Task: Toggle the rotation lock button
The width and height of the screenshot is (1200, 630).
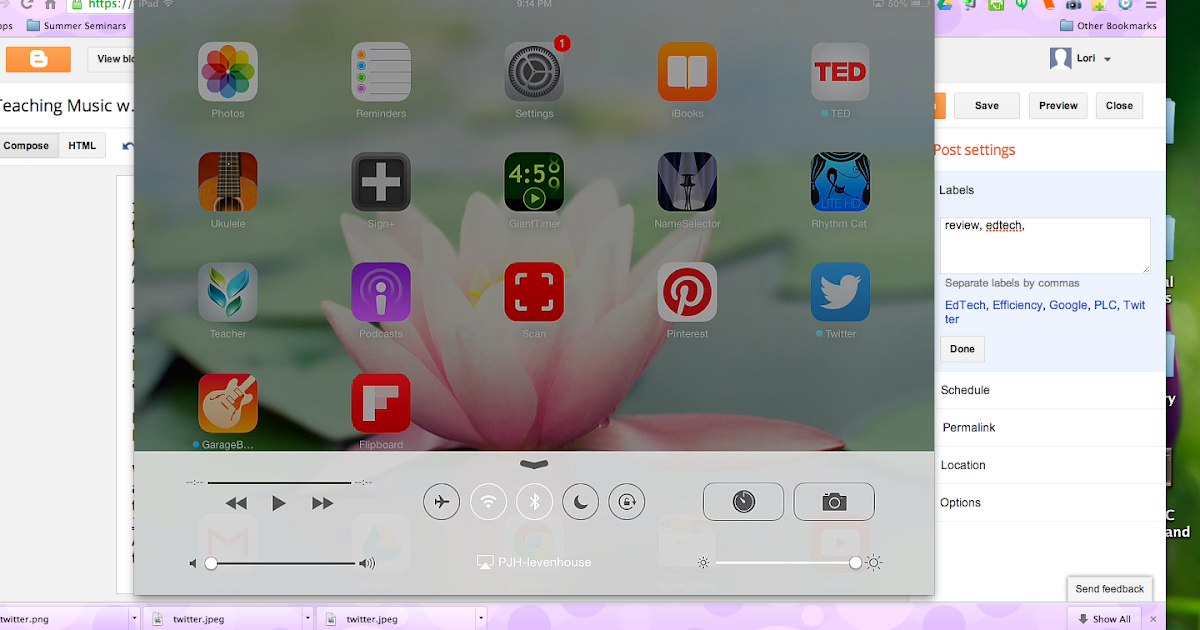Action: [627, 502]
